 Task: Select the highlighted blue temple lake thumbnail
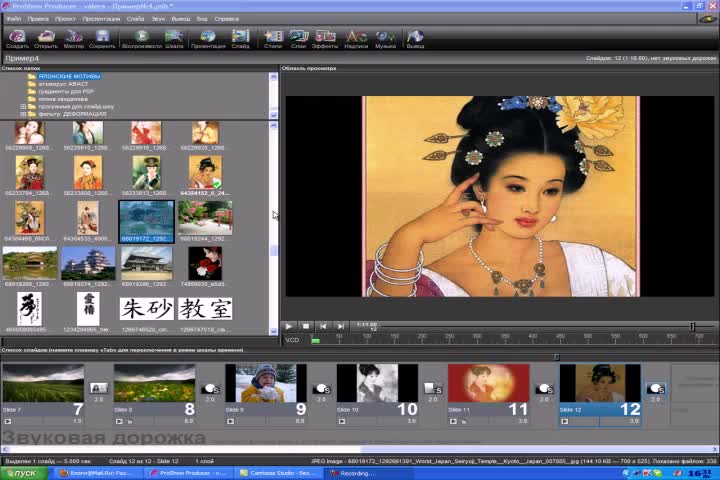(146, 221)
